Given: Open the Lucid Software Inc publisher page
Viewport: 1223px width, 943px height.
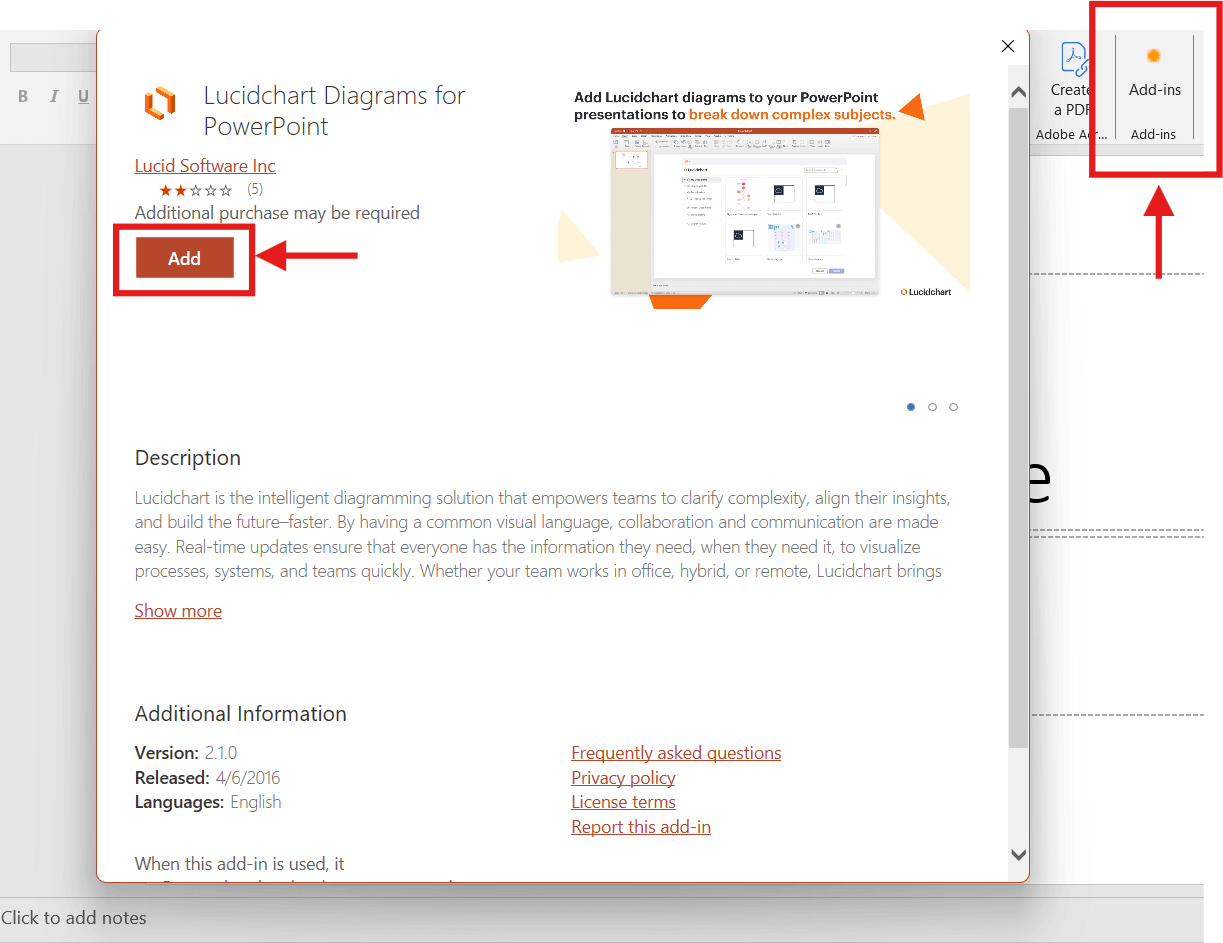Looking at the screenshot, I should tap(204, 165).
